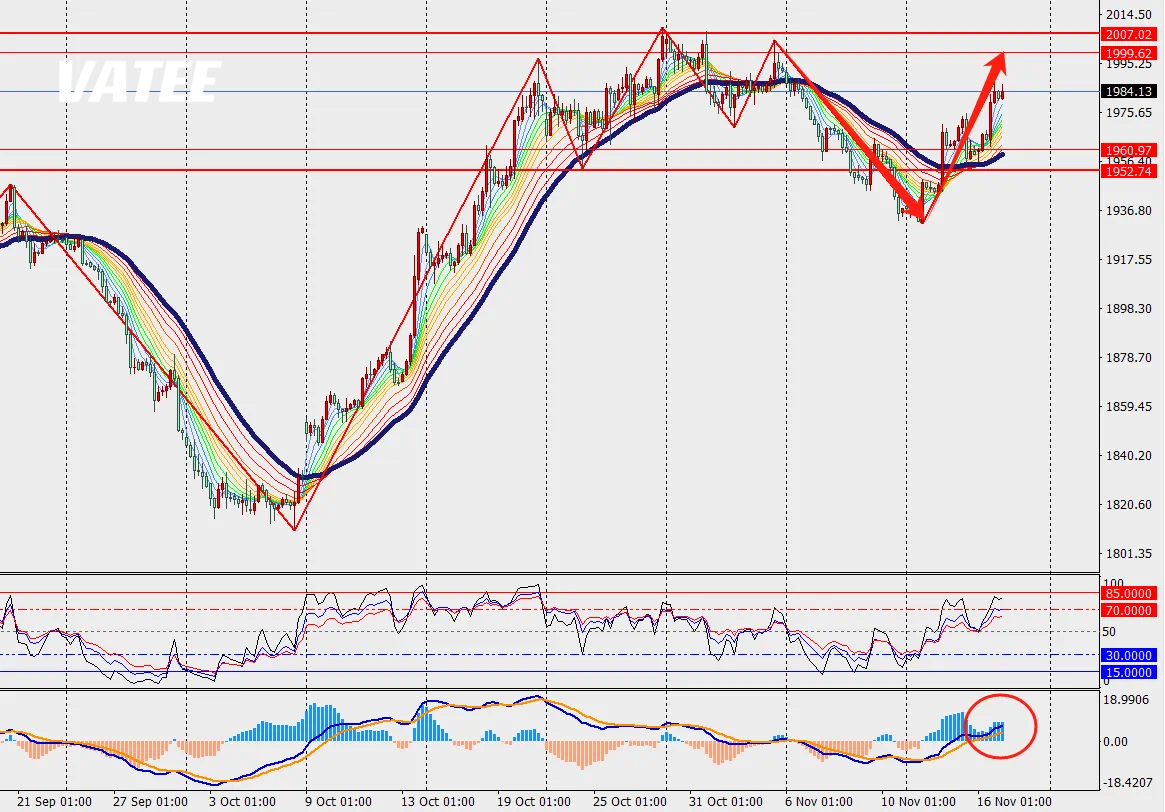Screen dimensions: 1165x812
Task: Select the 70.0000 overbought level label
Action: point(1127,610)
